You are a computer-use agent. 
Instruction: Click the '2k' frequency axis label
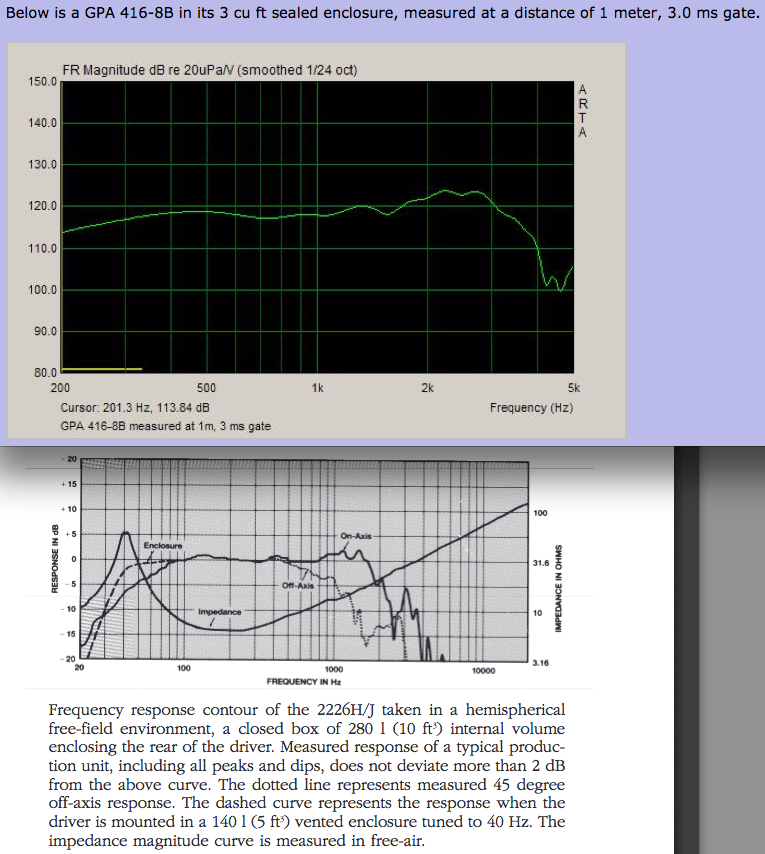427,388
